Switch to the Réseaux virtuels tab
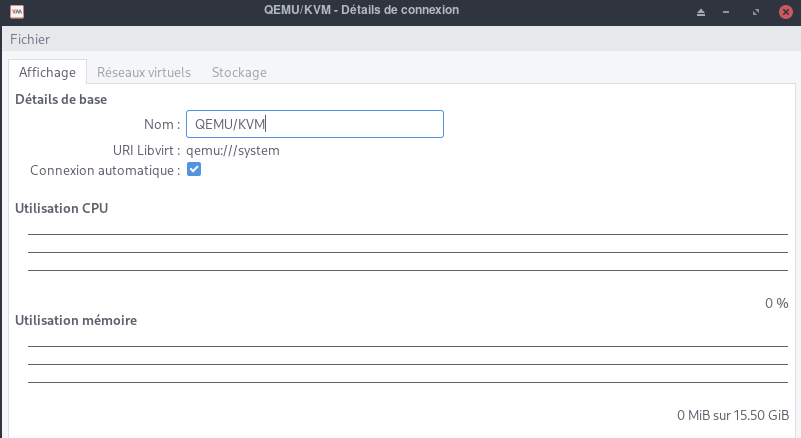Viewport: 801px width, 438px height. (x=143, y=72)
